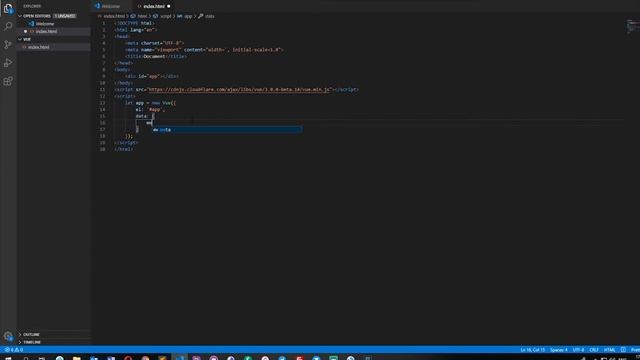The height and width of the screenshot is (360, 640).
Task: Click the errors and warnings status indicator
Action: click(13, 350)
